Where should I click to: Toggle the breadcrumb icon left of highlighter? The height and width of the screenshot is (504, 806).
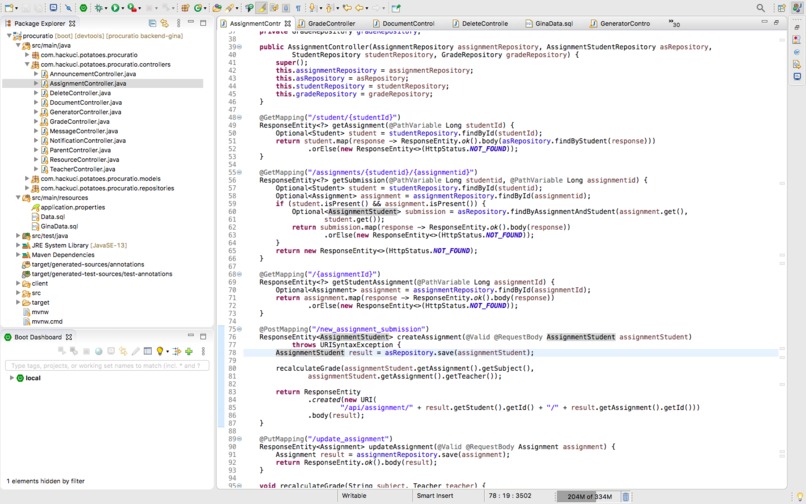(249, 8)
